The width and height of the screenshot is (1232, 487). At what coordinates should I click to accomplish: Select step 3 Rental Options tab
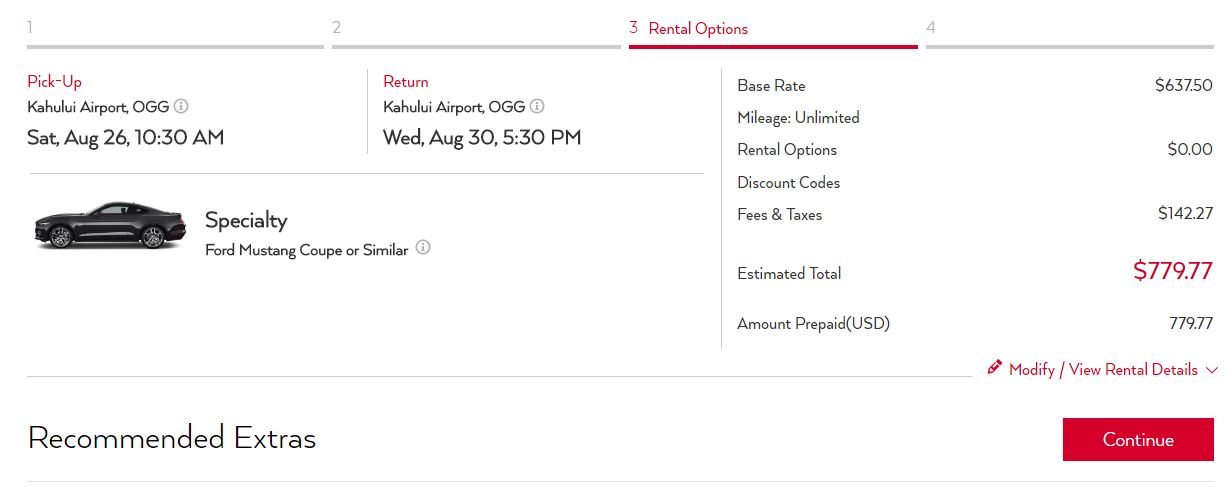click(773, 29)
